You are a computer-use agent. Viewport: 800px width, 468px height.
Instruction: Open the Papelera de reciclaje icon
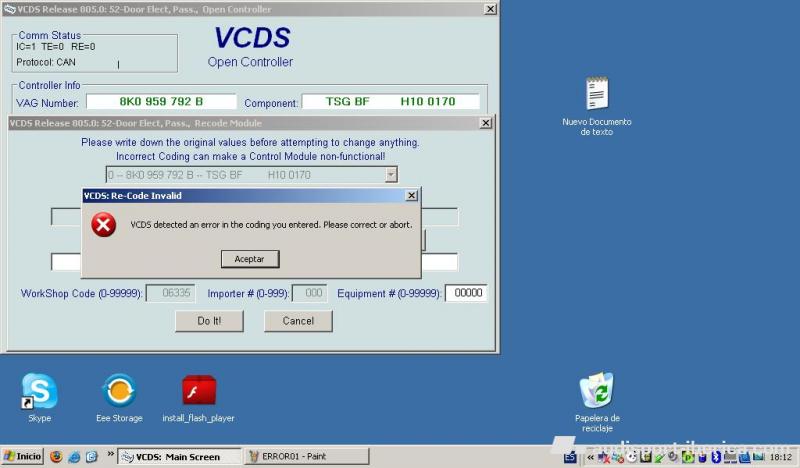tap(597, 392)
